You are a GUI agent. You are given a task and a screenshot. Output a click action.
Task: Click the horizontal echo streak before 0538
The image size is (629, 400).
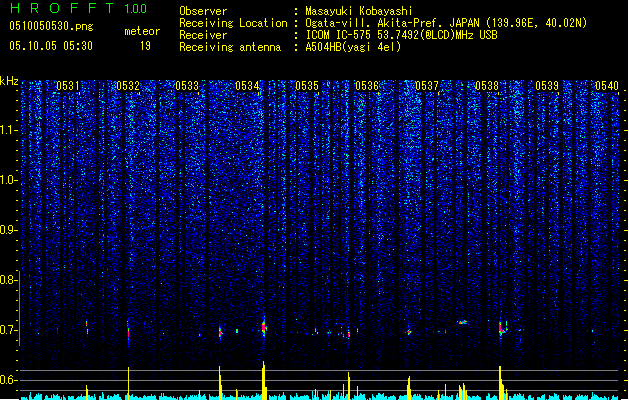463,322
